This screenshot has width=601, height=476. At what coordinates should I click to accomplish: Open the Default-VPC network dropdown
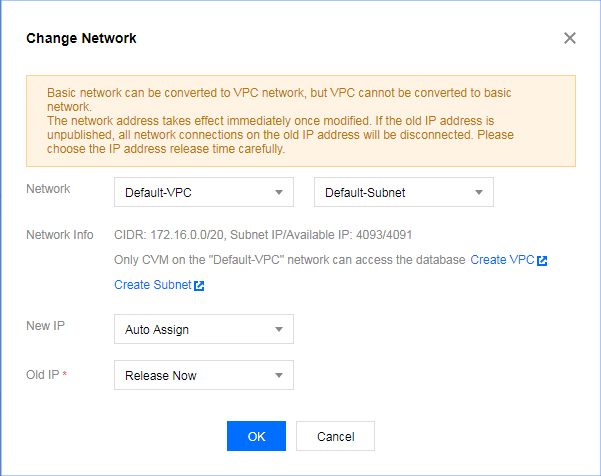tap(204, 192)
